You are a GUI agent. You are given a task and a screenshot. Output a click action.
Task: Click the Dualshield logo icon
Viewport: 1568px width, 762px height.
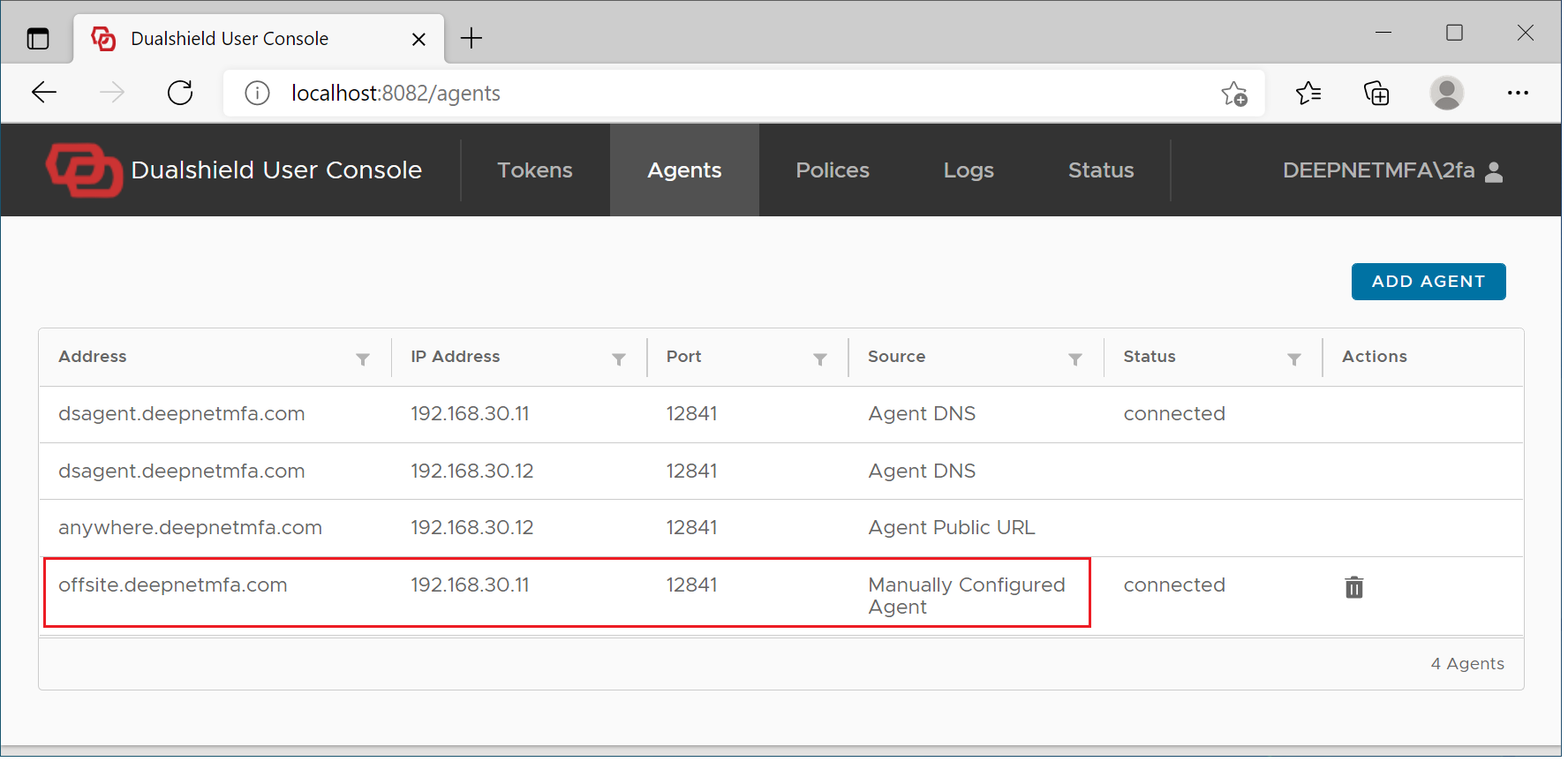point(85,170)
